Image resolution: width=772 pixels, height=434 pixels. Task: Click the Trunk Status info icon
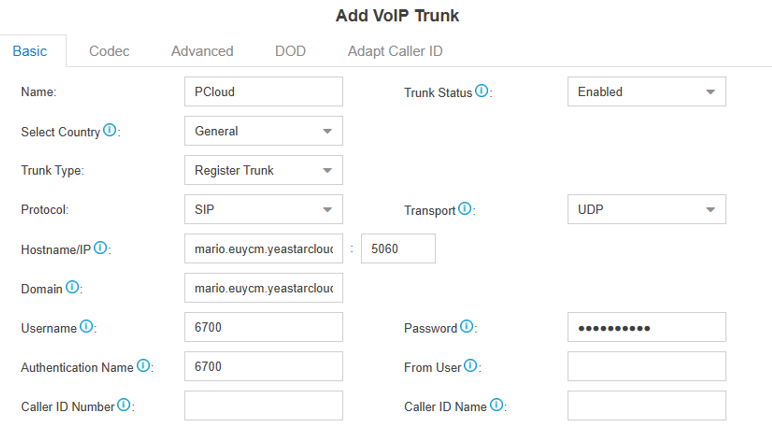coord(482,91)
